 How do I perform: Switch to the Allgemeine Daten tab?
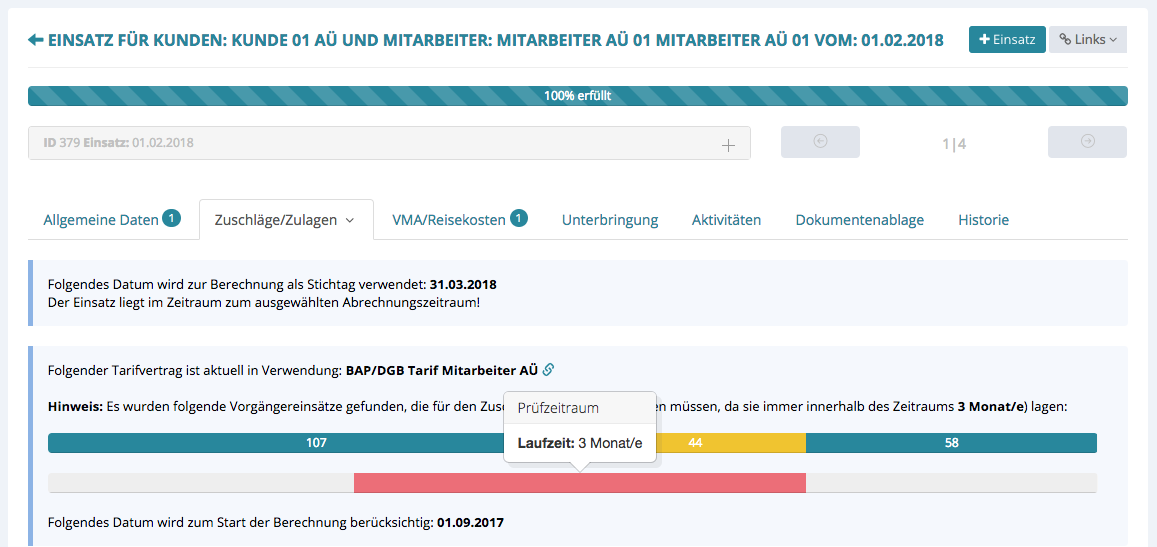[x=100, y=220]
